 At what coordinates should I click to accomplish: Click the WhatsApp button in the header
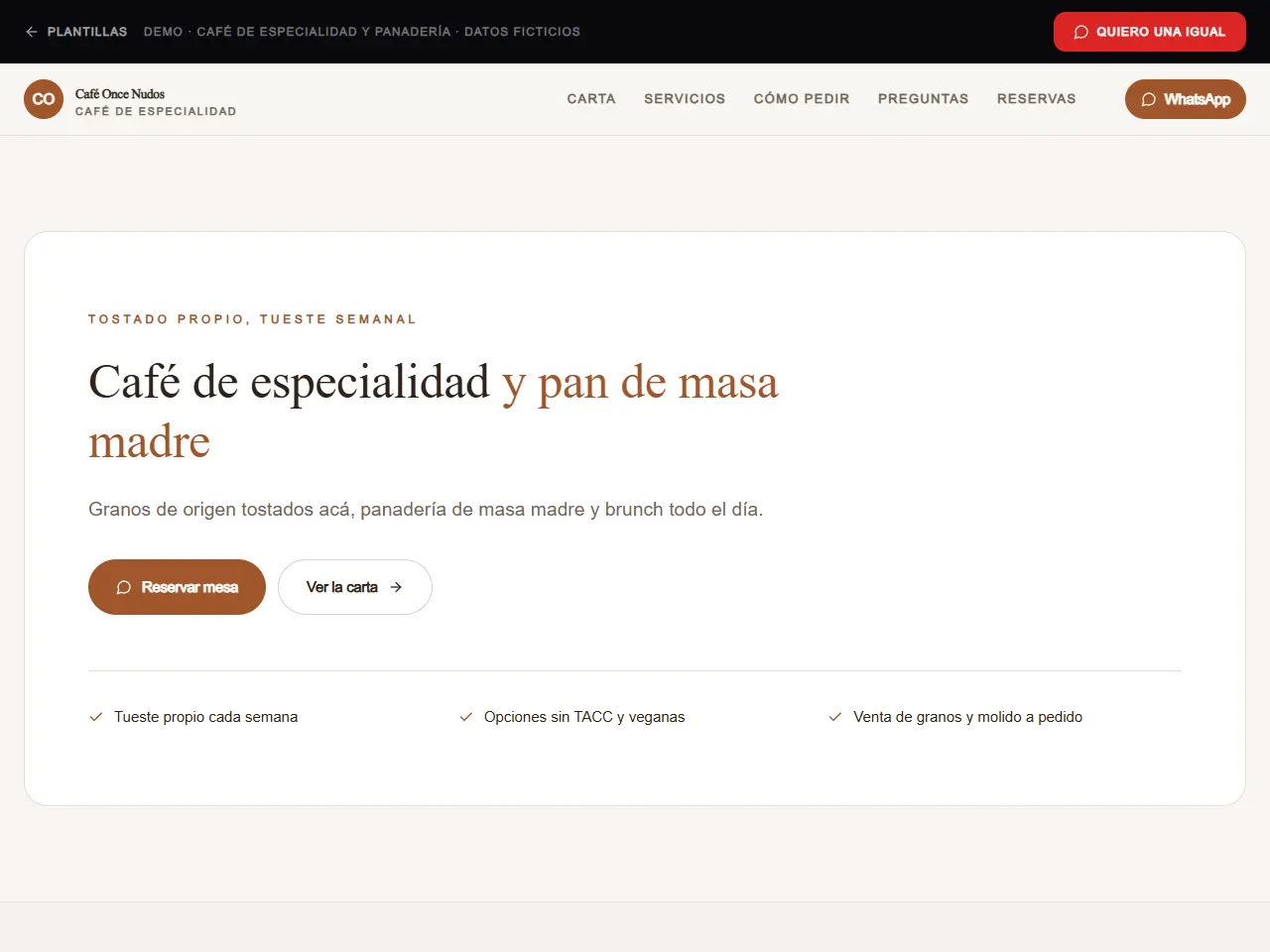[x=1185, y=99]
